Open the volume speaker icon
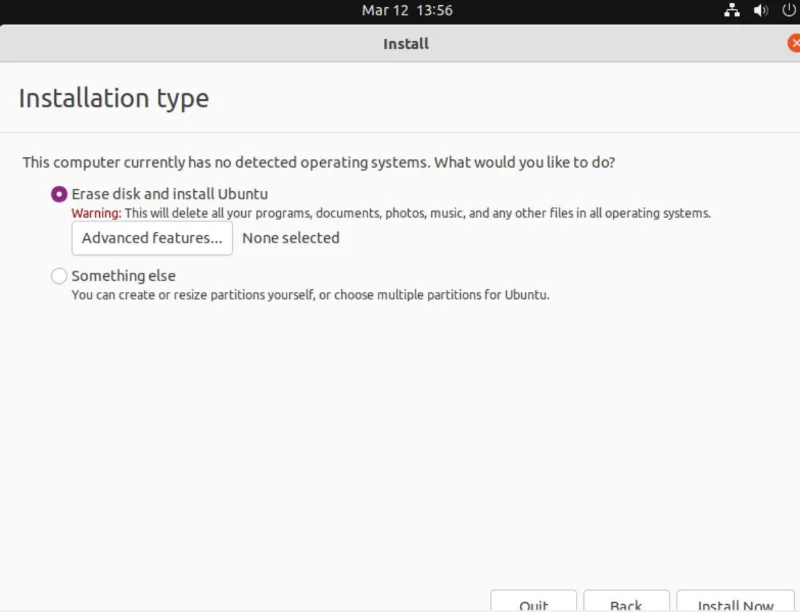800x612 pixels. [761, 10]
